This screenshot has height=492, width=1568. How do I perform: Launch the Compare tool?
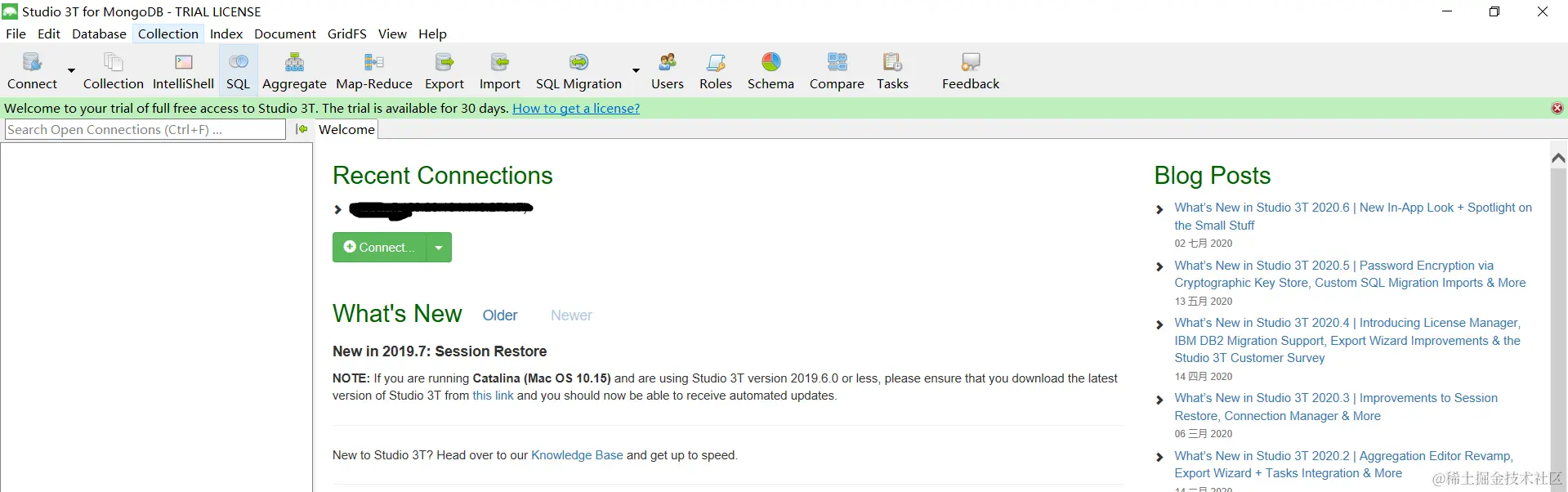(837, 71)
